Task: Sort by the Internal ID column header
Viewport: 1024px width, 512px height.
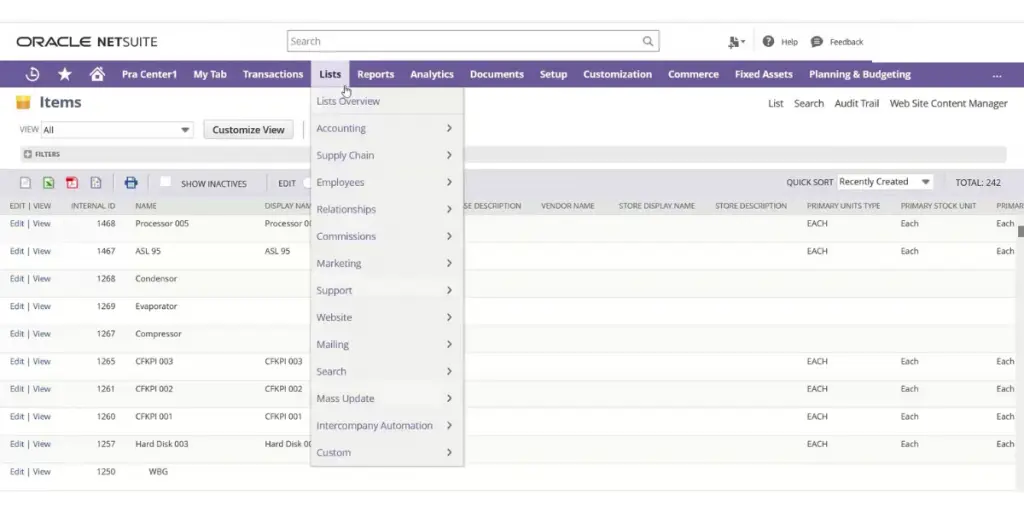Action: 93,206
